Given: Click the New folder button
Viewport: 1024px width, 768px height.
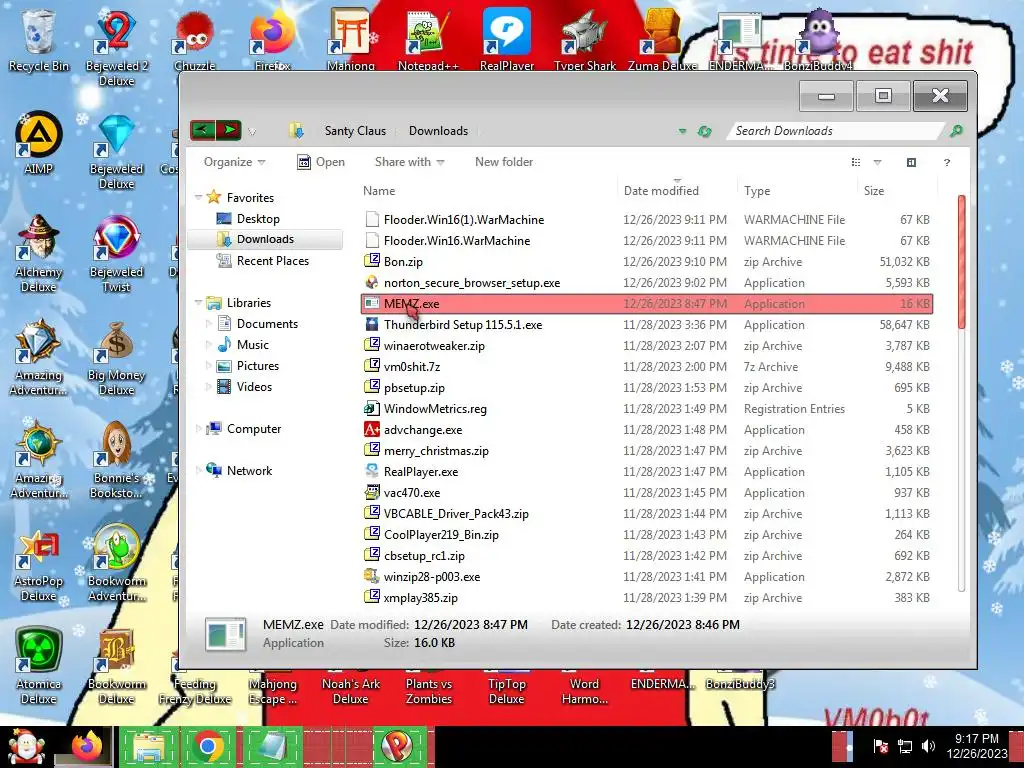Looking at the screenshot, I should 504,162.
